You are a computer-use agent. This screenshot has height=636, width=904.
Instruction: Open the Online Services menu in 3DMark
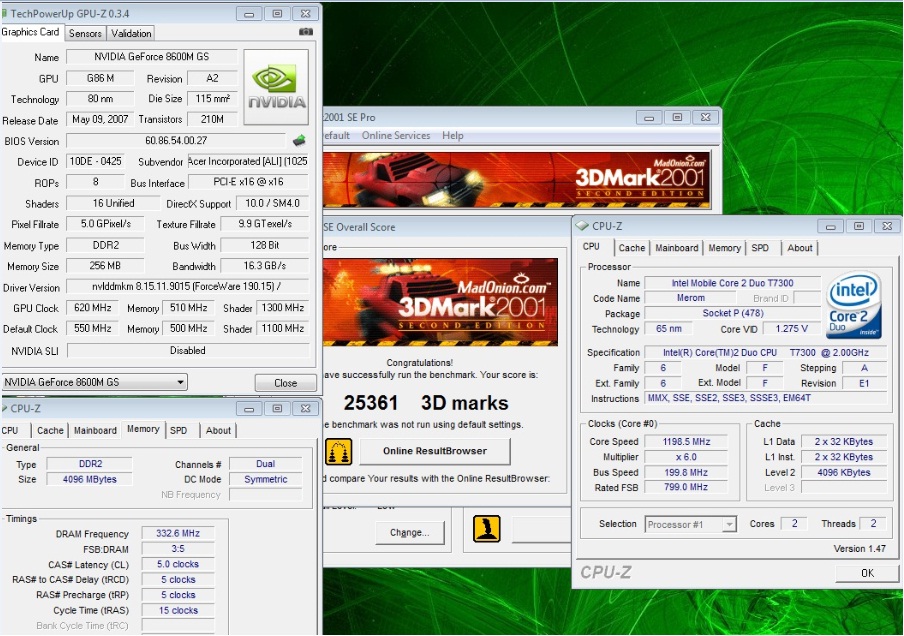coord(396,136)
